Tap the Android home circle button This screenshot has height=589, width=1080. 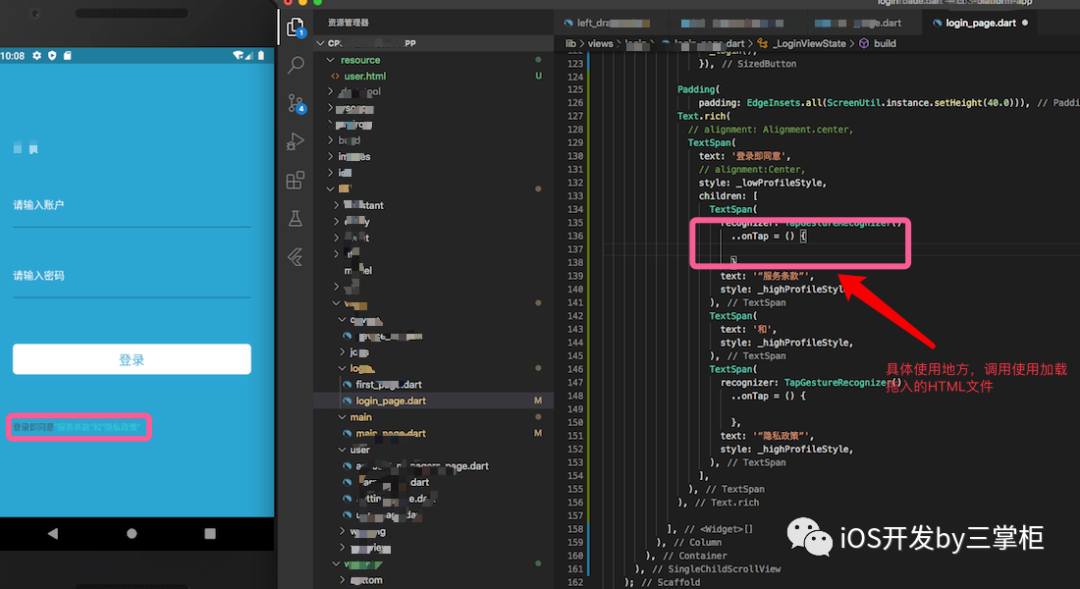(132, 533)
